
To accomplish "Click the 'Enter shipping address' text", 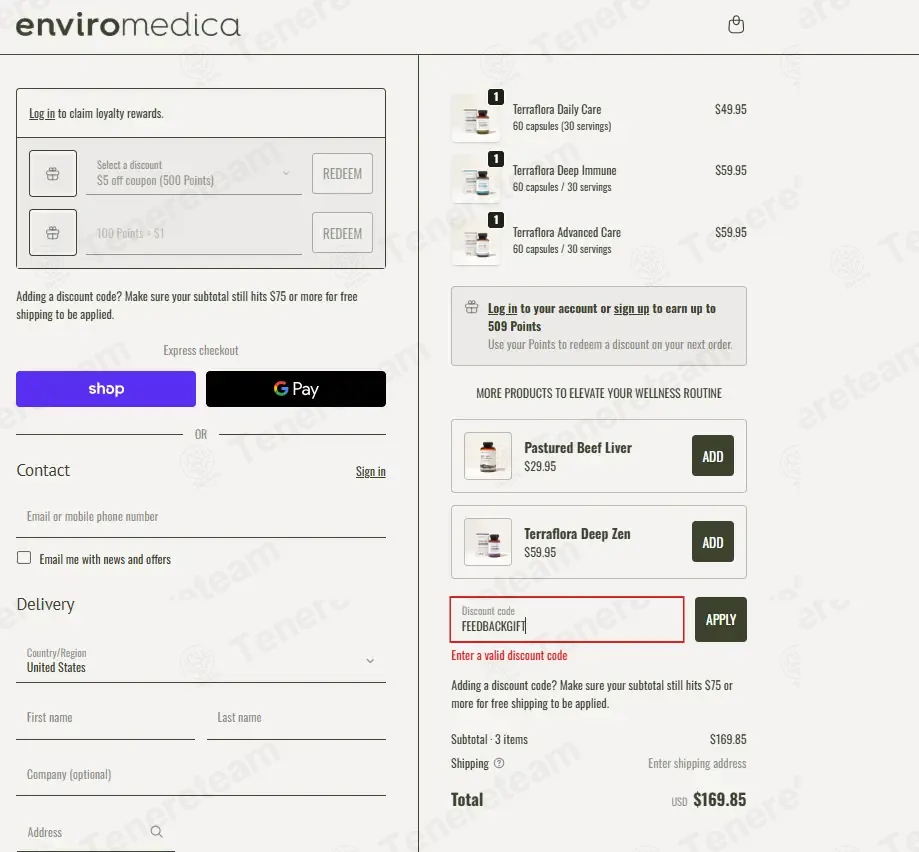I will (697, 763).
